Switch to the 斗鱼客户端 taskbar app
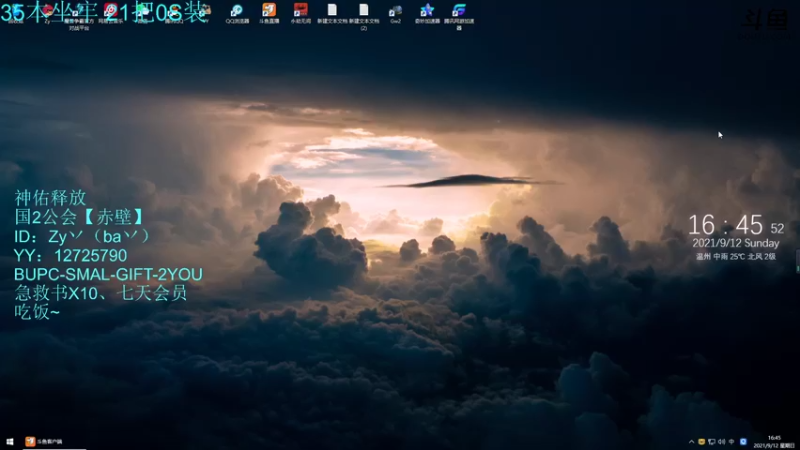The image size is (800, 450). click(55, 441)
